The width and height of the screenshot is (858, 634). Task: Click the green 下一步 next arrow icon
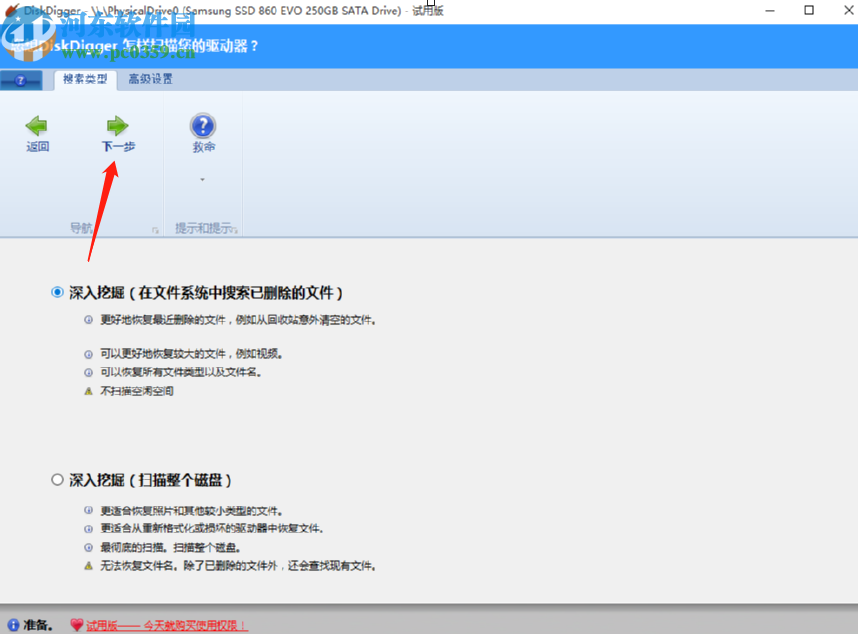pyautogui.click(x=117, y=126)
